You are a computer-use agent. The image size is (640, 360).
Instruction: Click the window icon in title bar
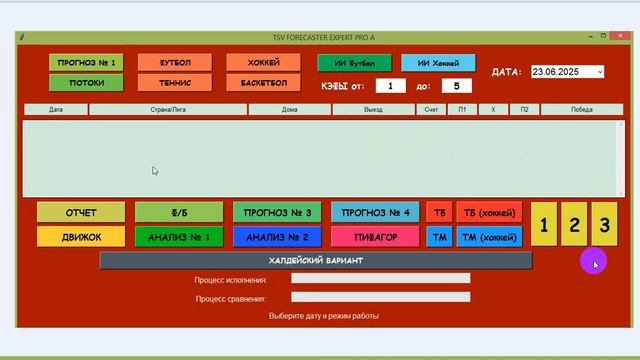tap(22, 37)
